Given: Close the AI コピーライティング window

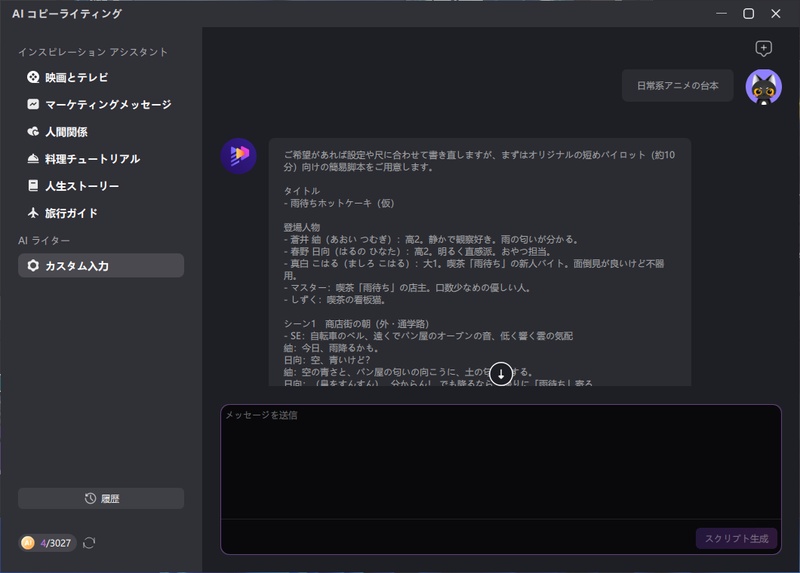Looking at the screenshot, I should 776,14.
